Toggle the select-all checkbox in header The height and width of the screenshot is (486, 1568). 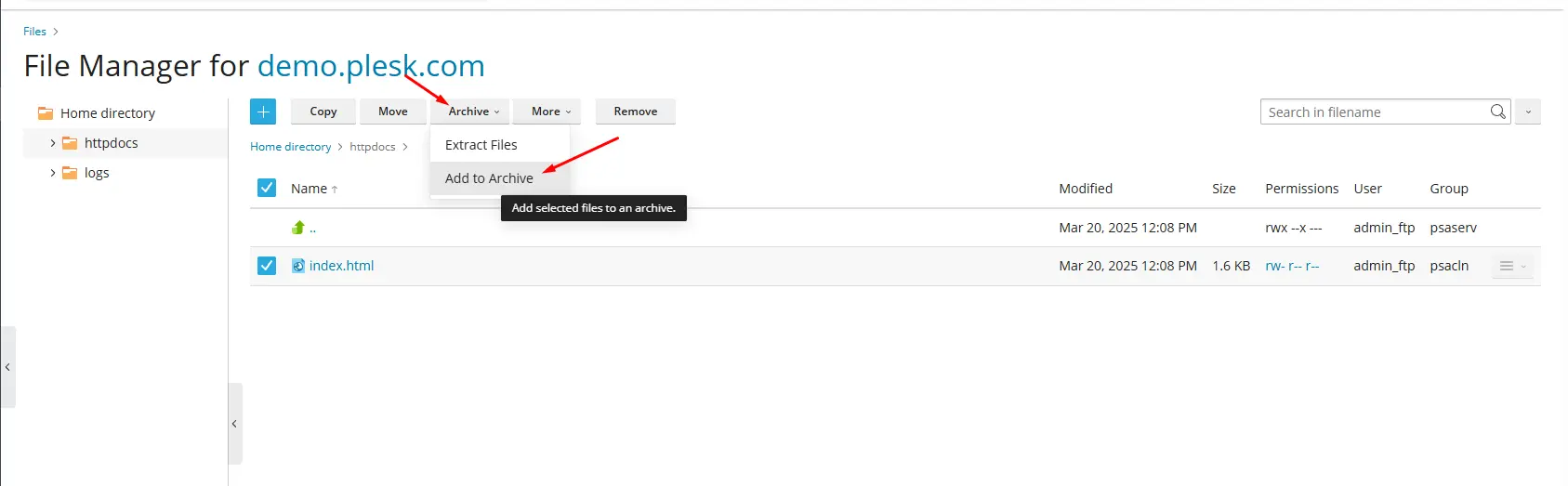[x=267, y=188]
